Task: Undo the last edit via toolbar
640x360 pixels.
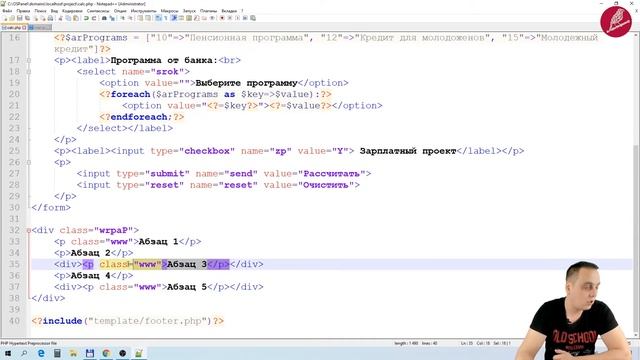Action: (86, 18)
